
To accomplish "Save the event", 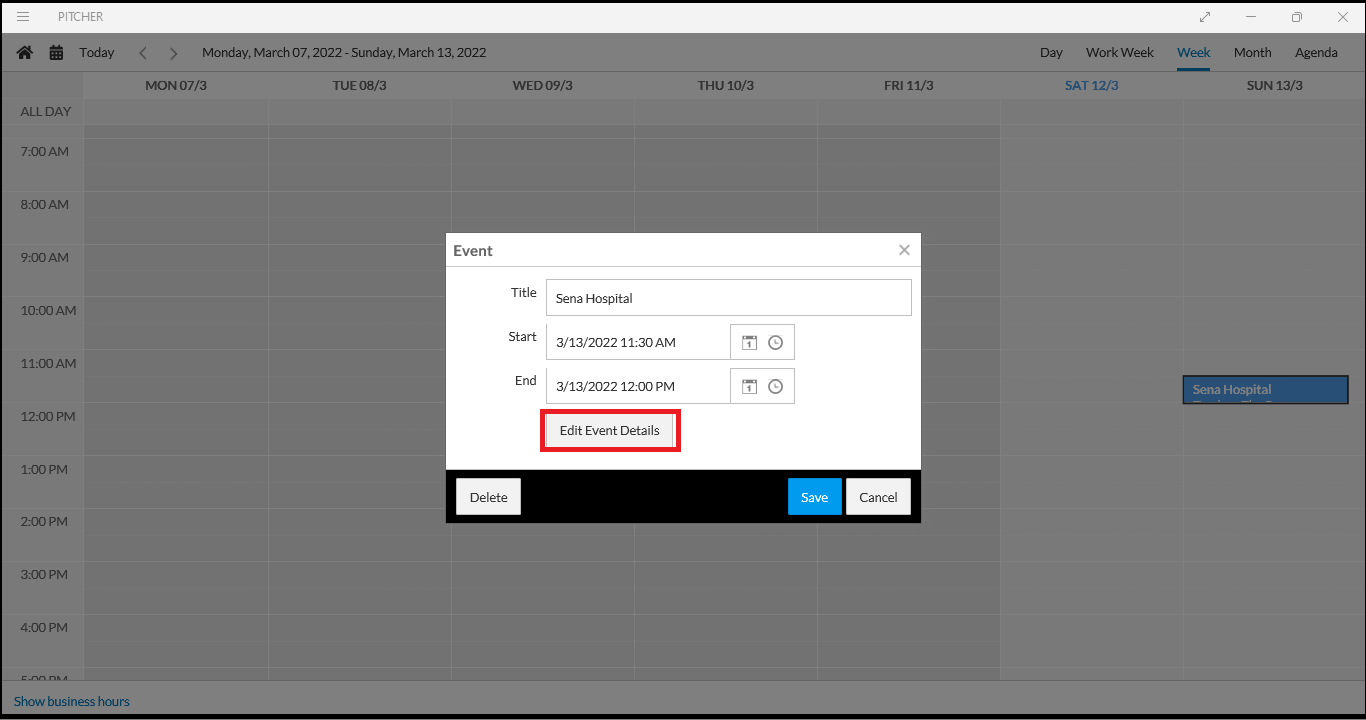I will (x=814, y=497).
